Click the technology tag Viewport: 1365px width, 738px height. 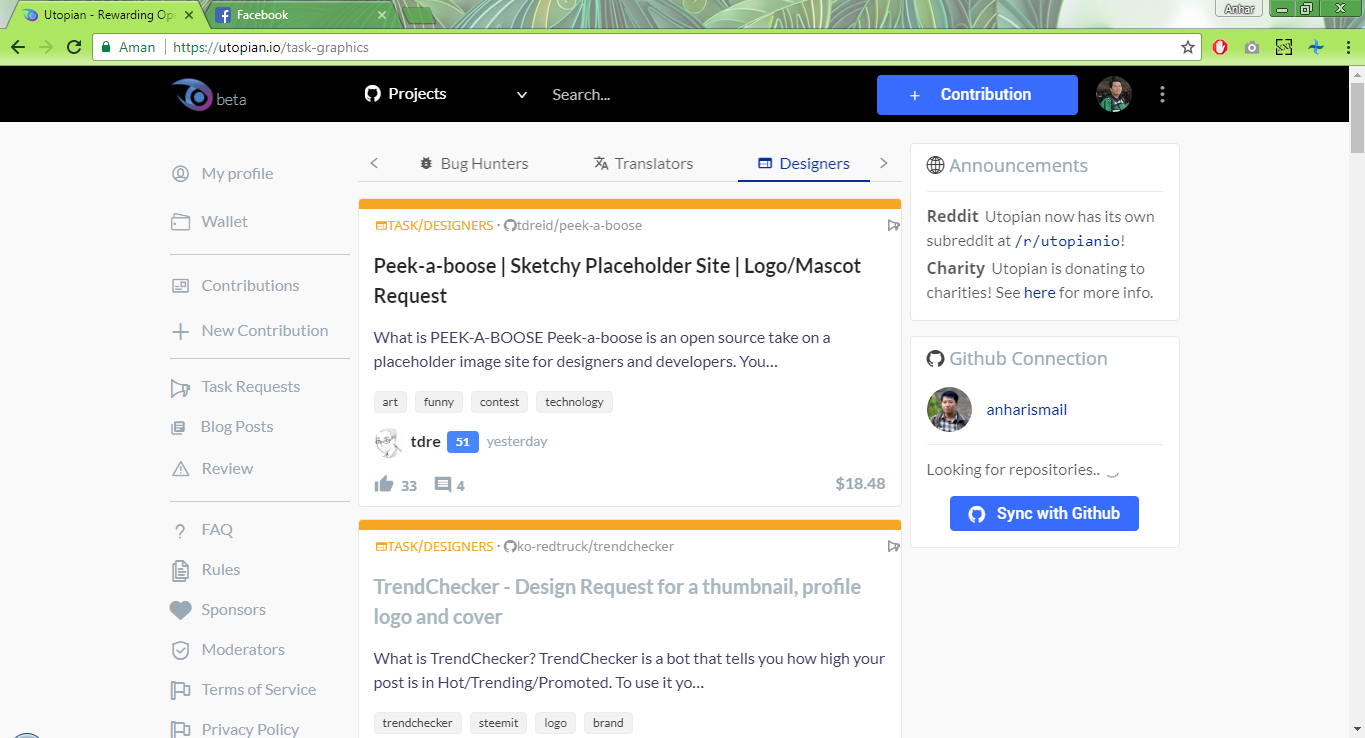point(574,402)
